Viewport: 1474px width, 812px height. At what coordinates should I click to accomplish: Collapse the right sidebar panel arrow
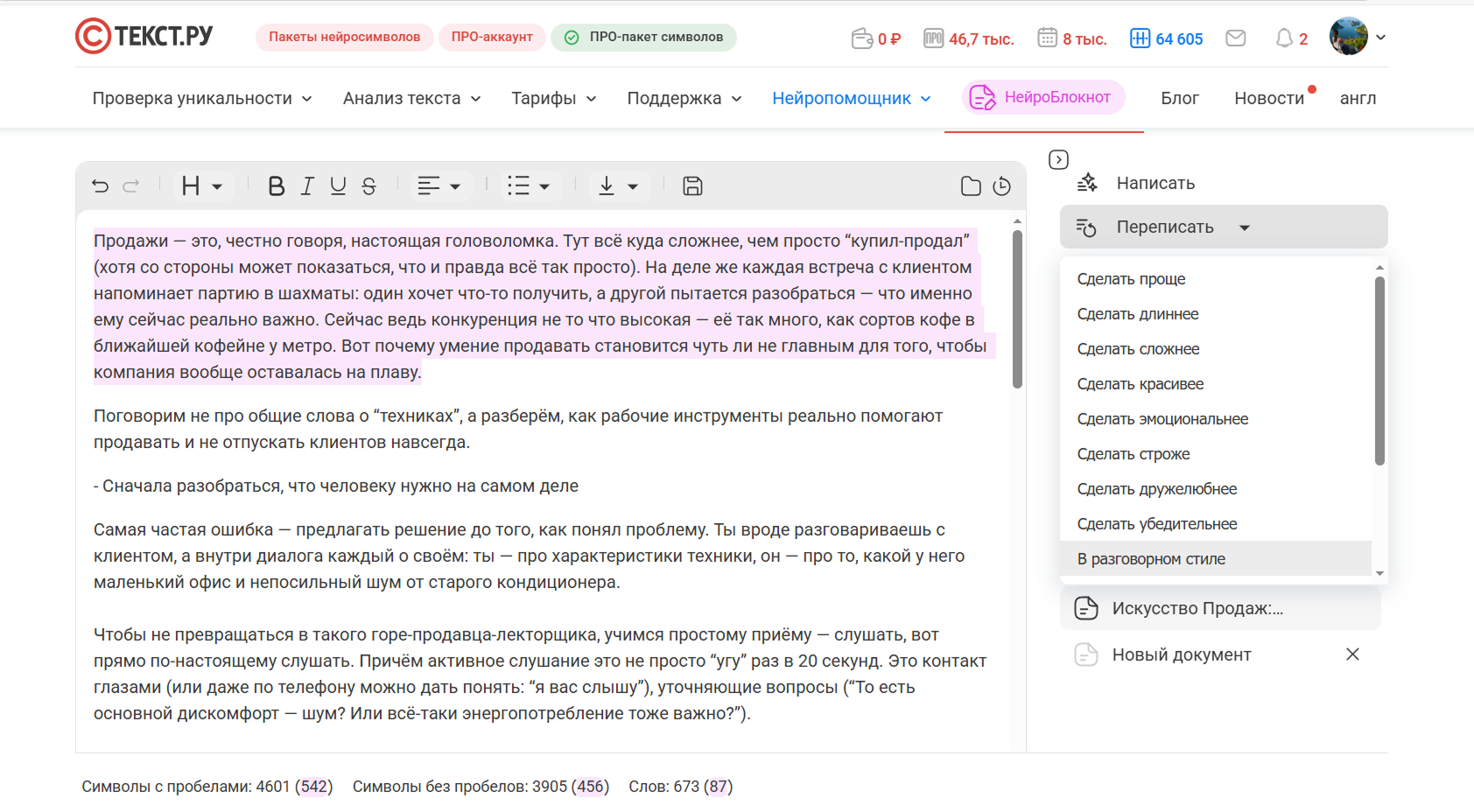1058,159
